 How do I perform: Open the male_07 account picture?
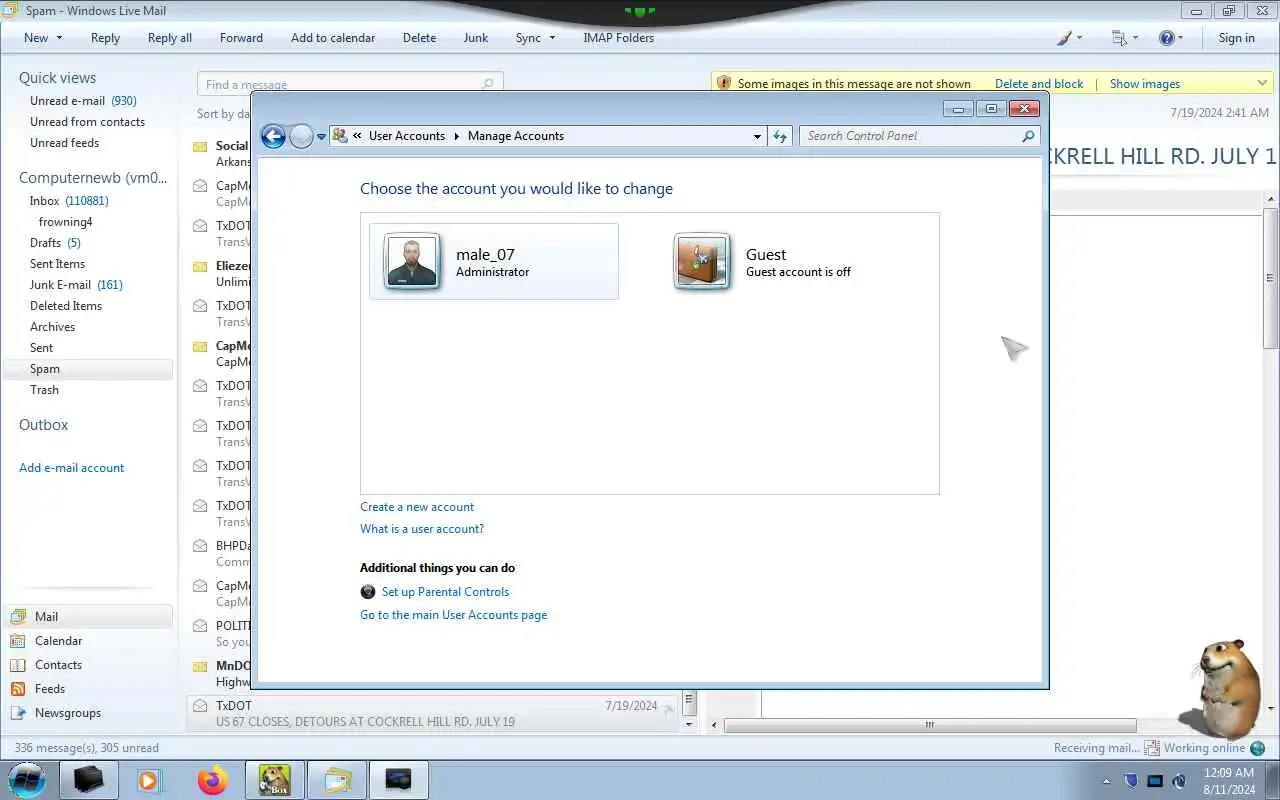(x=411, y=261)
